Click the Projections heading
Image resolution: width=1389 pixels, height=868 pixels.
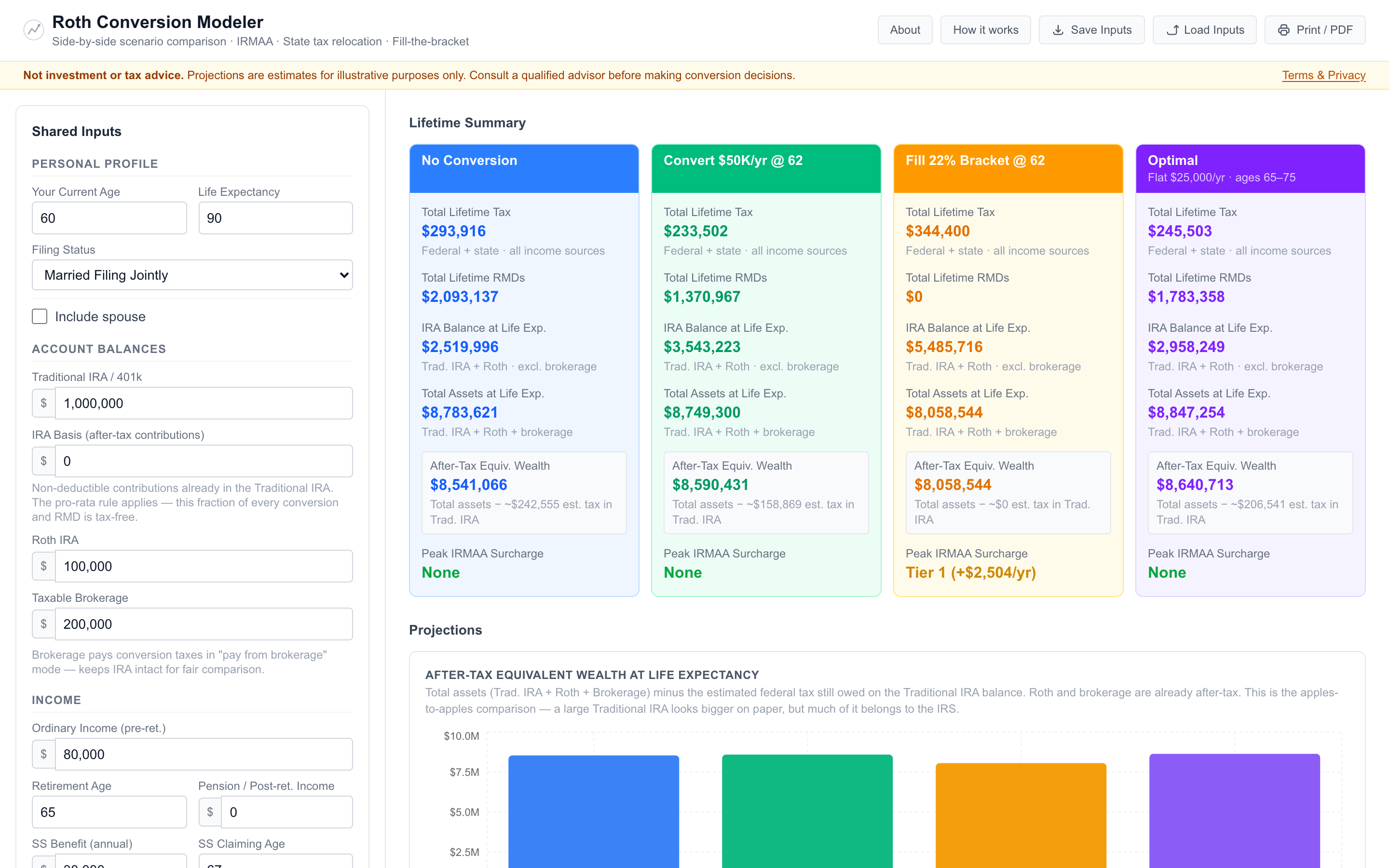446,630
